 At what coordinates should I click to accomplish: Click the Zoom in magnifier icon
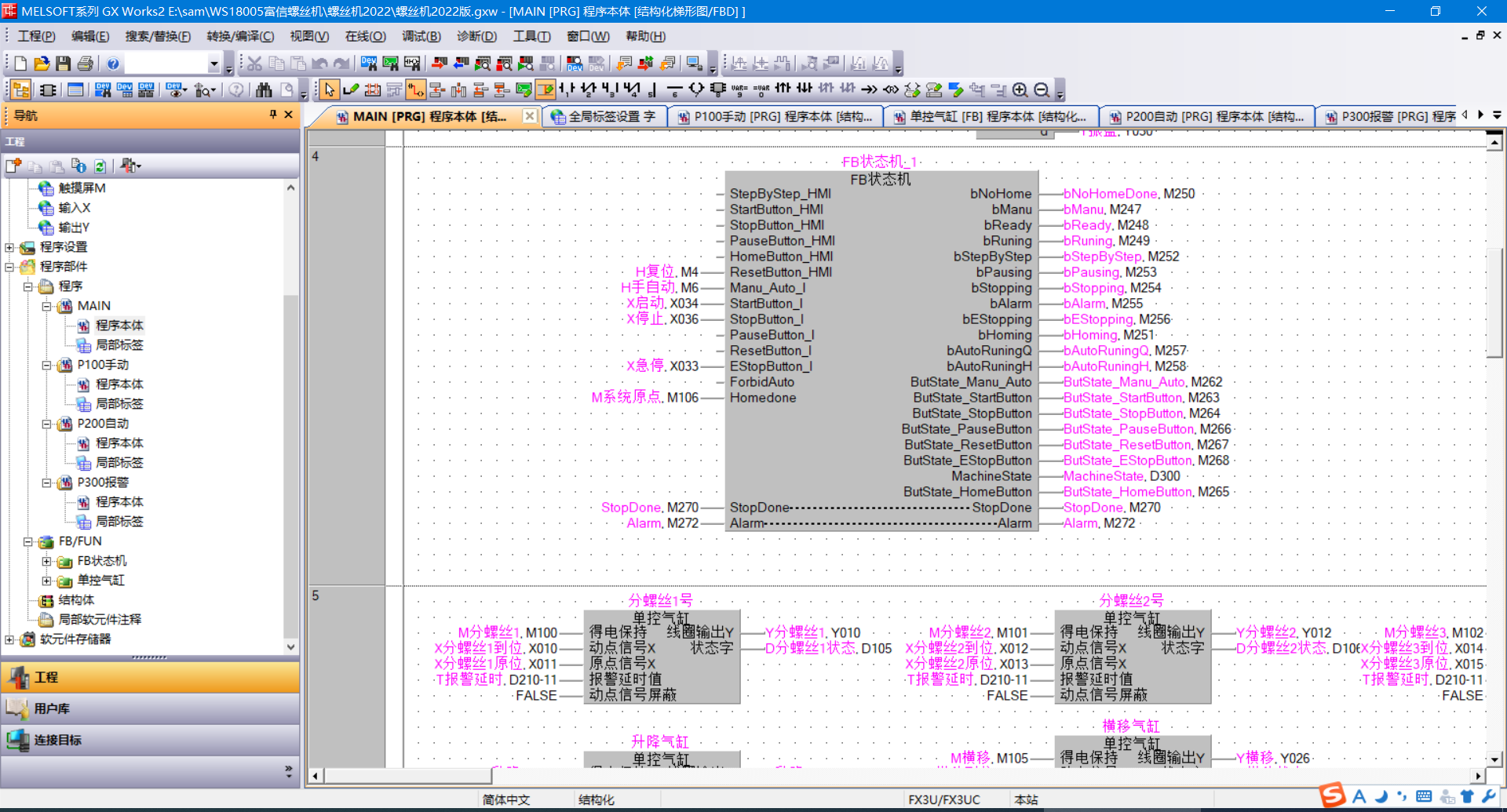pos(1020,90)
